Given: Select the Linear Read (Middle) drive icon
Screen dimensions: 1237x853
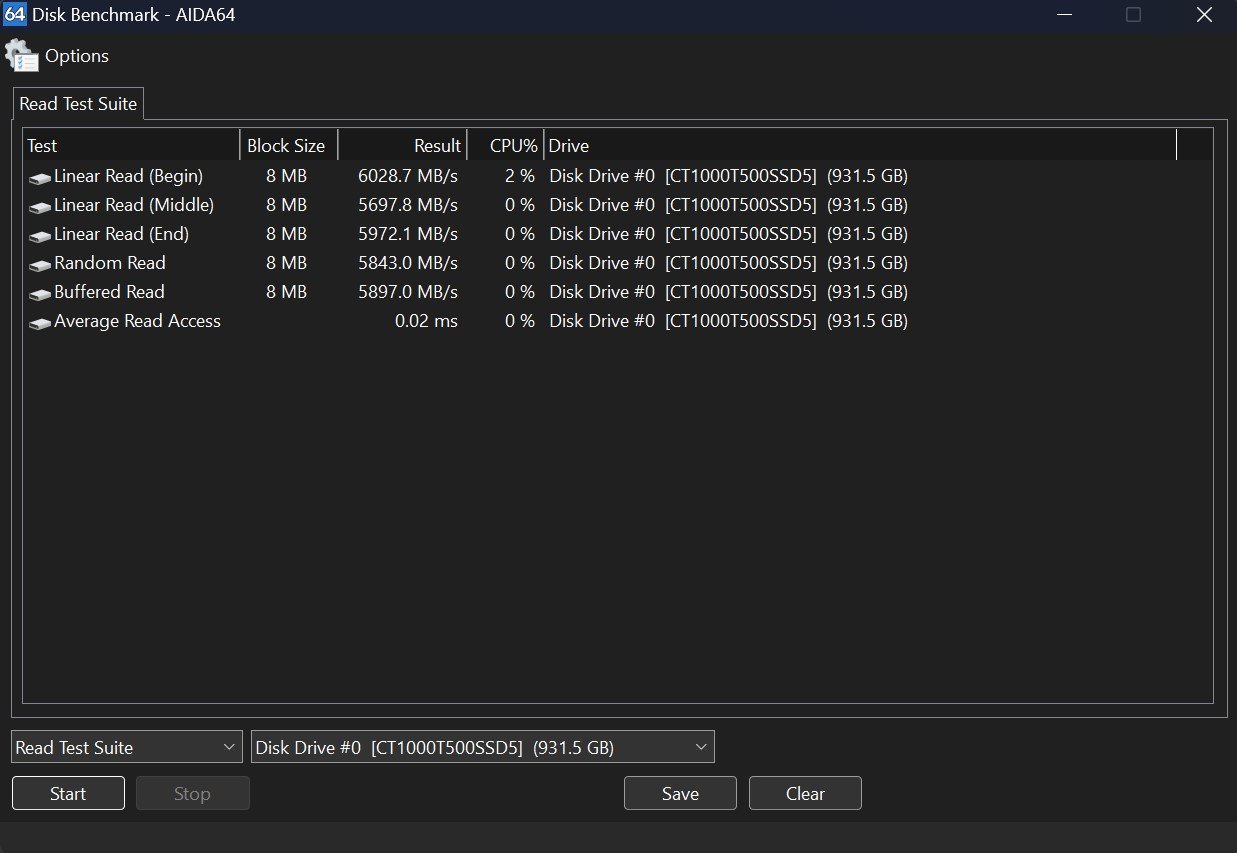Looking at the screenshot, I should pos(40,207).
